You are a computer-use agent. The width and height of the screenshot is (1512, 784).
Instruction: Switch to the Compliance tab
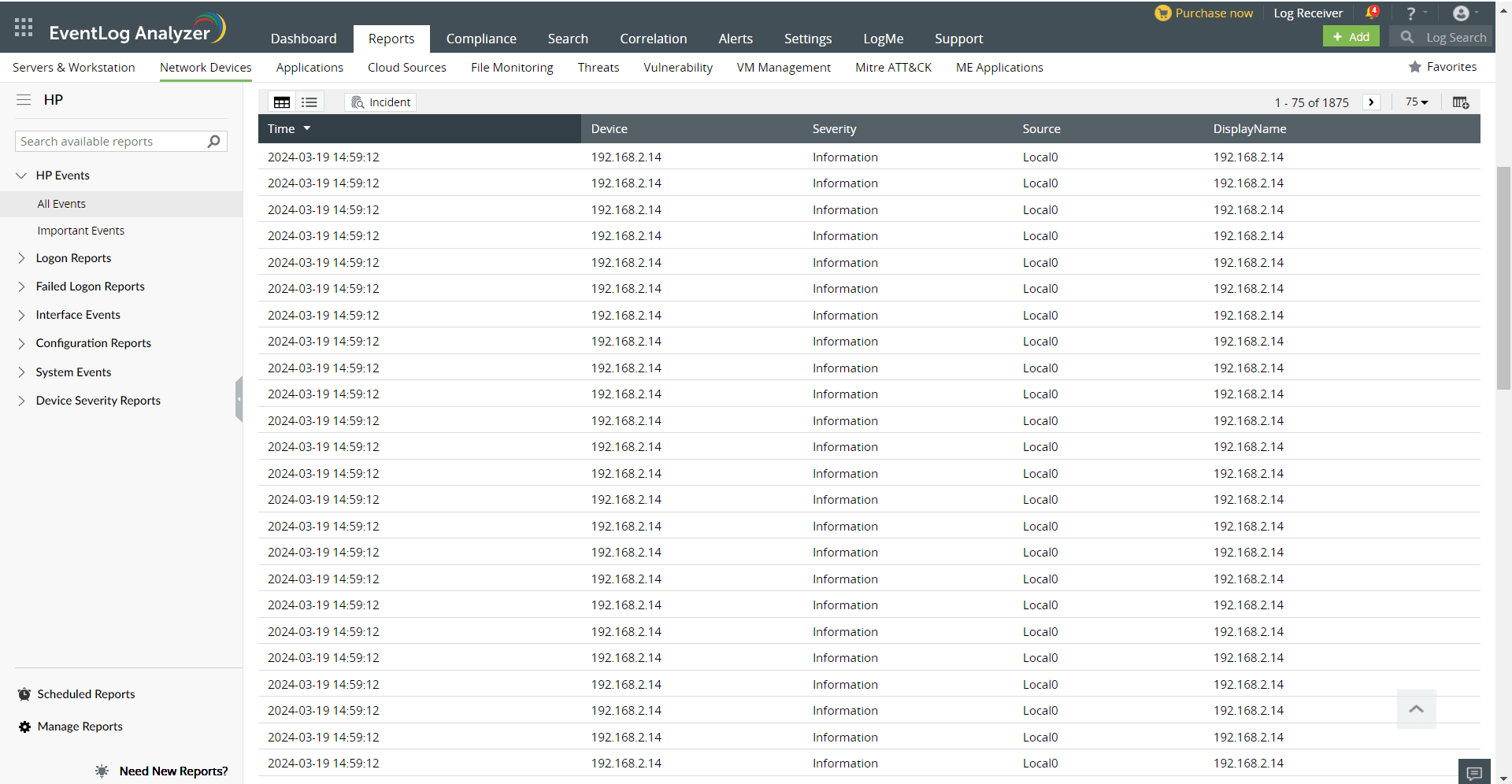point(481,39)
